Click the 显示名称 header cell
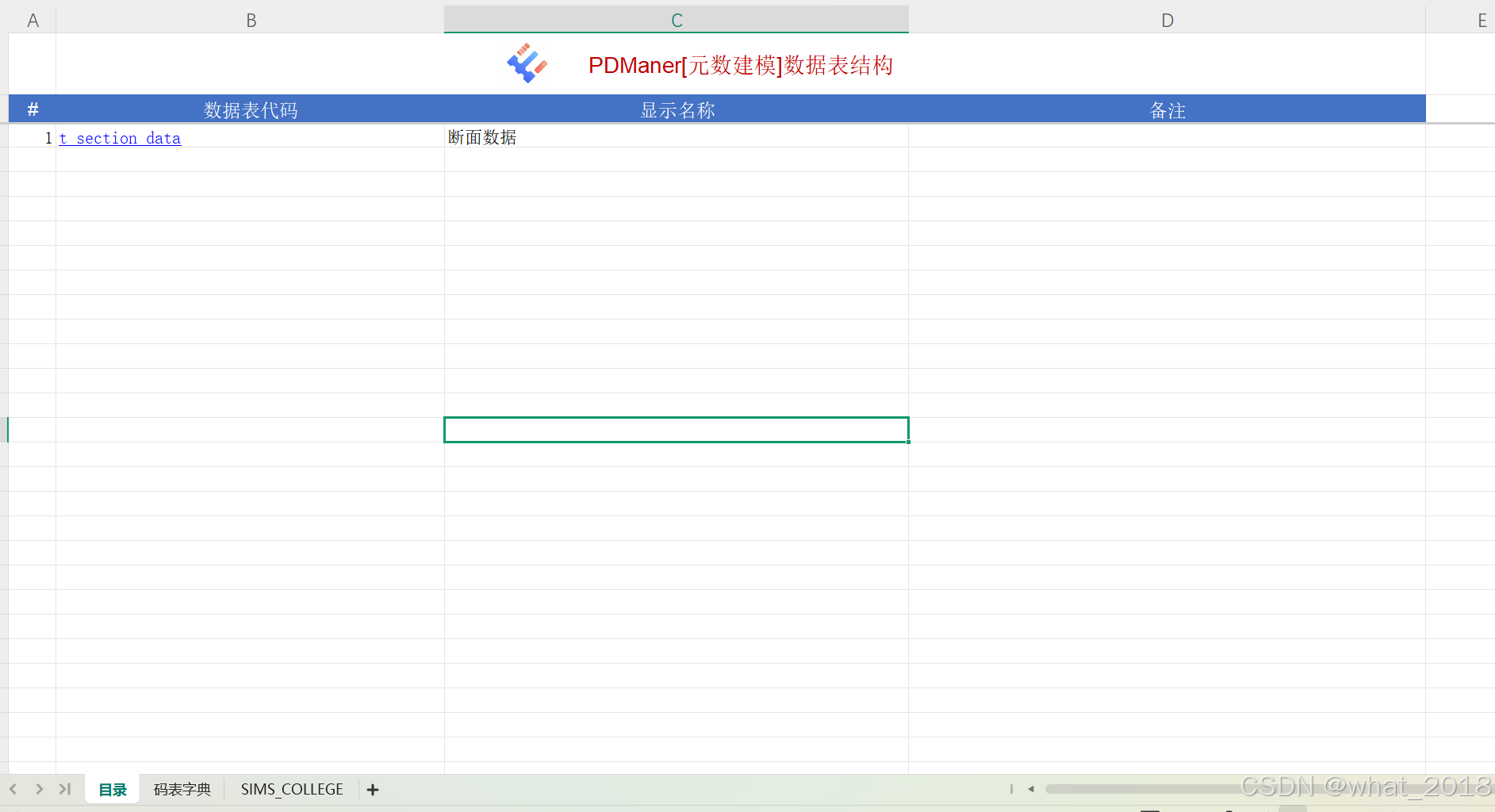 pyautogui.click(x=676, y=109)
